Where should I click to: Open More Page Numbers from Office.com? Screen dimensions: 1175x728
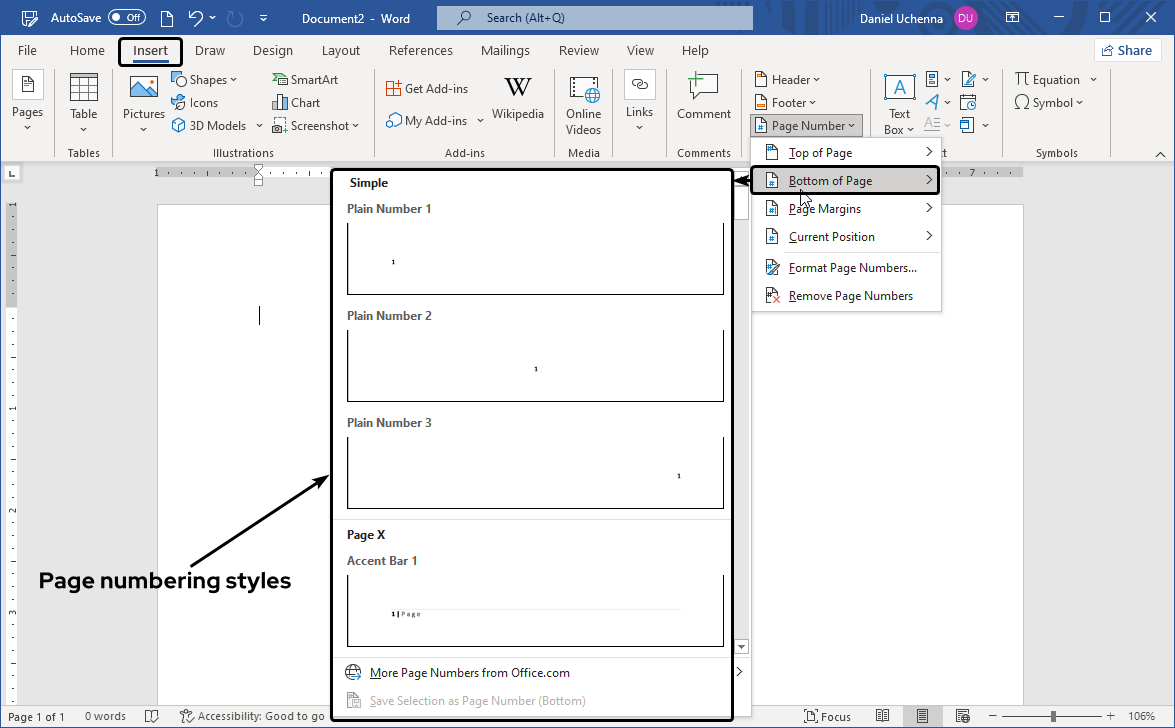click(469, 673)
